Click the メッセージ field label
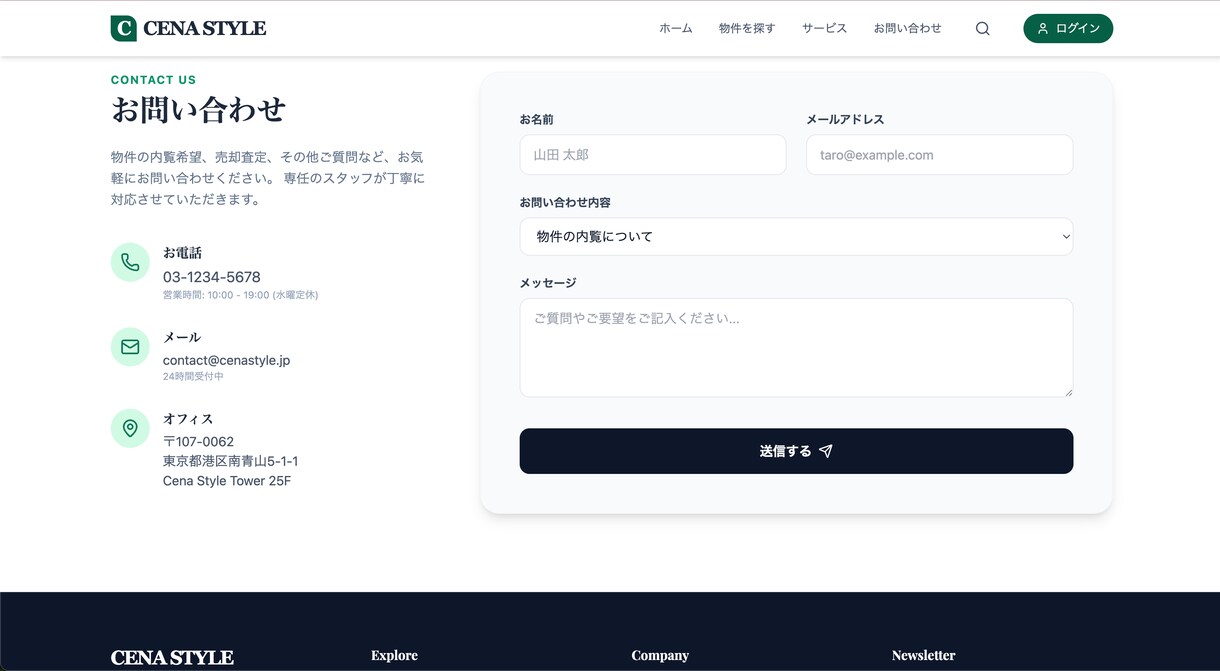 [x=548, y=283]
